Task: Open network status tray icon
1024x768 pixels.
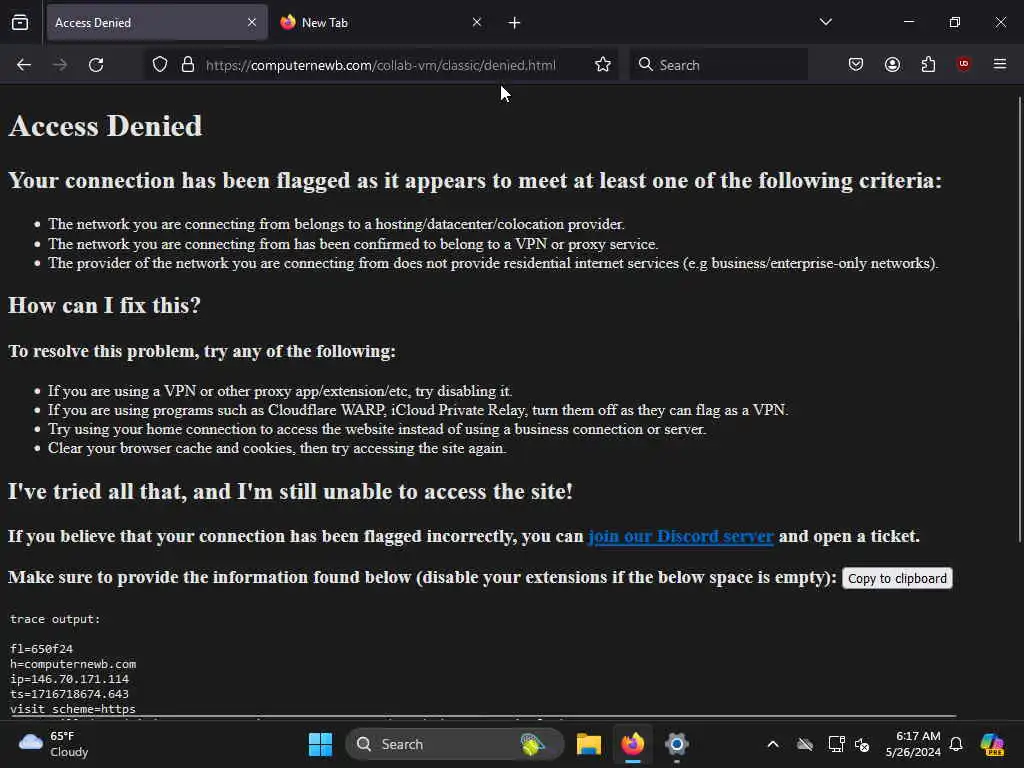Action: (x=836, y=744)
